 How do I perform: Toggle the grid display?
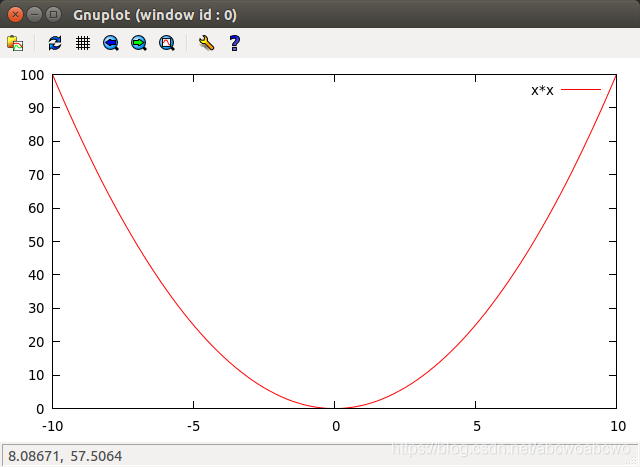point(83,43)
